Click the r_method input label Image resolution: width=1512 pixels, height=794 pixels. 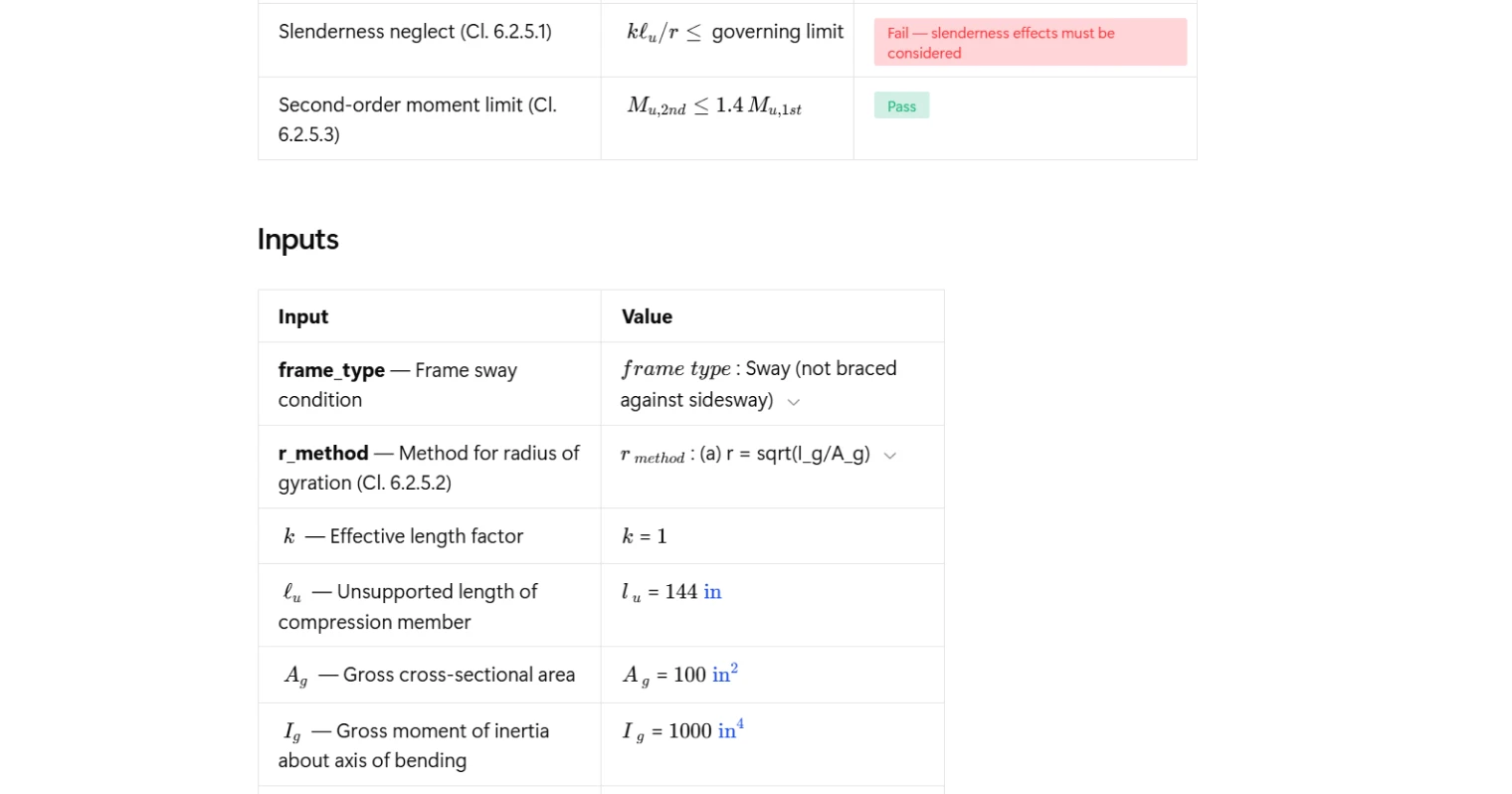(323, 454)
